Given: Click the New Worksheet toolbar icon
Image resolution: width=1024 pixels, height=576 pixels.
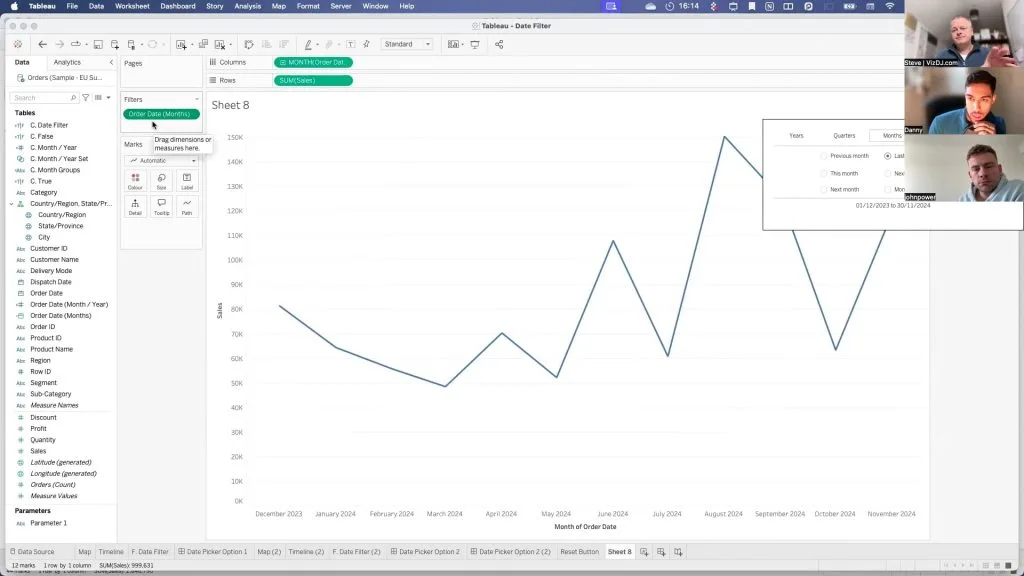Looking at the screenshot, I should (x=181, y=44).
